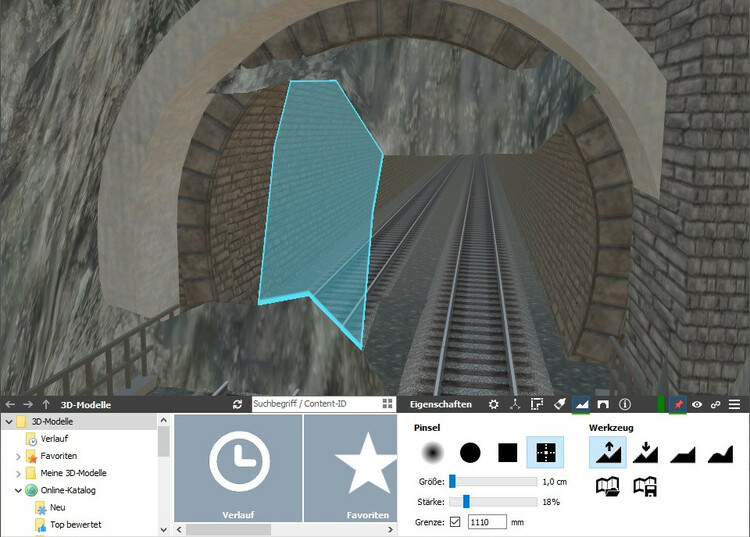Click the Stärke slider track
Viewport: 750px width, 537px height.
click(493, 502)
